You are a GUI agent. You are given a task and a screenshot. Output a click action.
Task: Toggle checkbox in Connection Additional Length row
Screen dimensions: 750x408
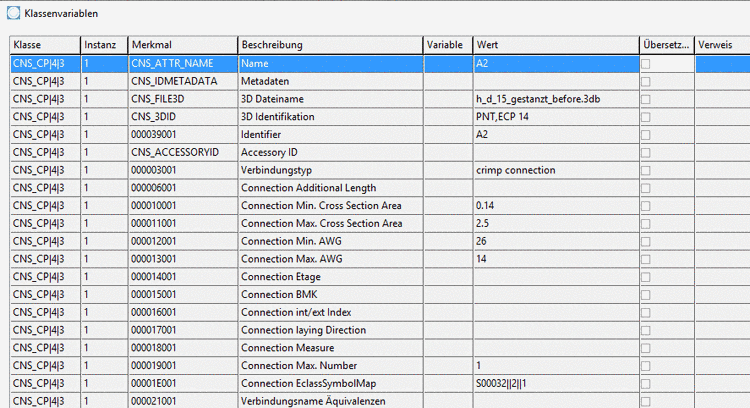[646, 188]
